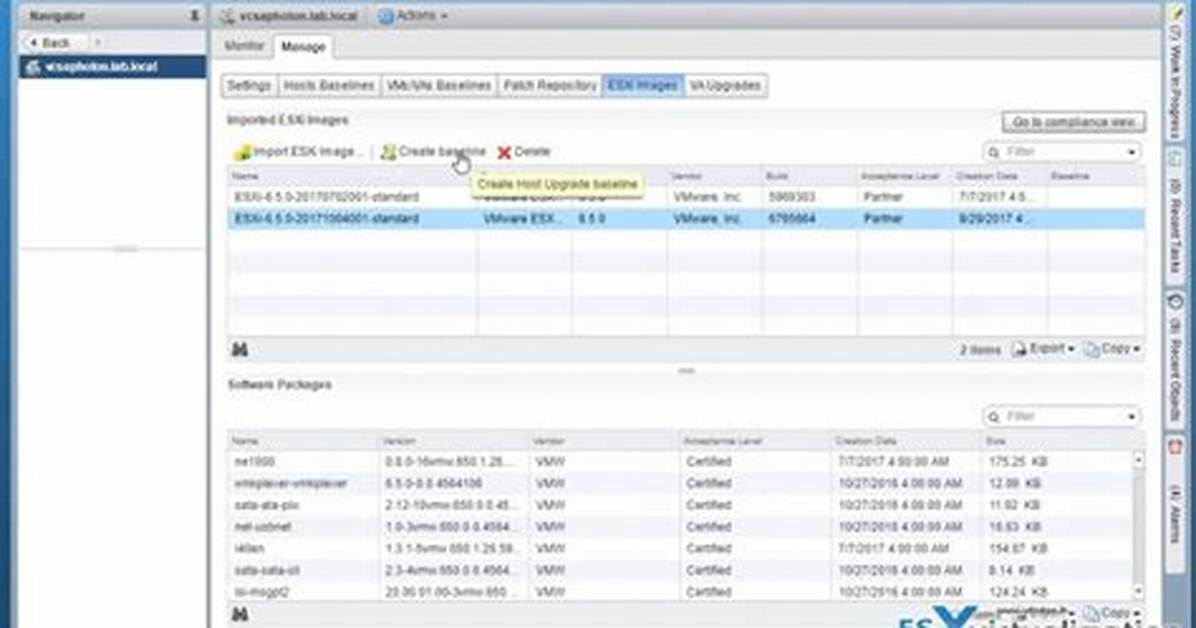
Task: Pin the Navigator panel
Action: click(194, 15)
